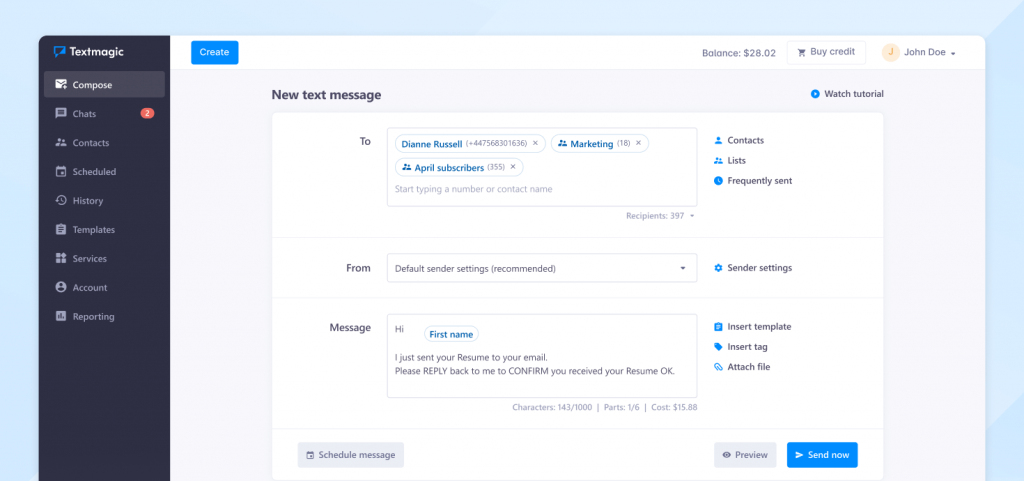Click the Textmagic logo icon
Image resolution: width=1024 pixels, height=481 pixels.
tap(60, 52)
